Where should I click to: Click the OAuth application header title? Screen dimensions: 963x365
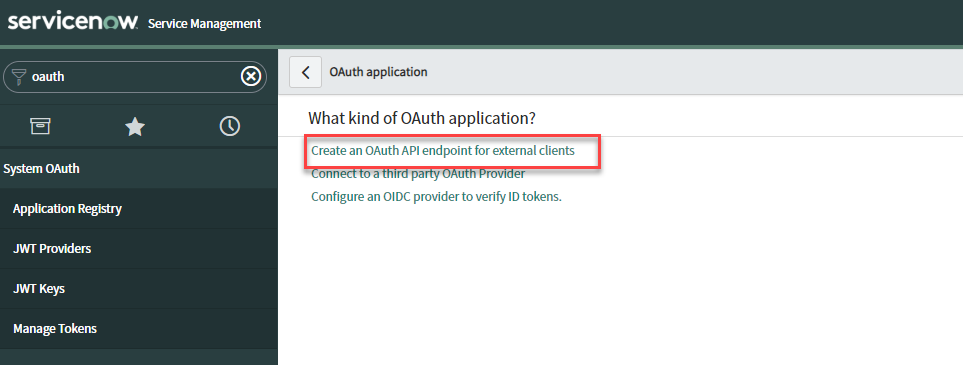pos(378,72)
